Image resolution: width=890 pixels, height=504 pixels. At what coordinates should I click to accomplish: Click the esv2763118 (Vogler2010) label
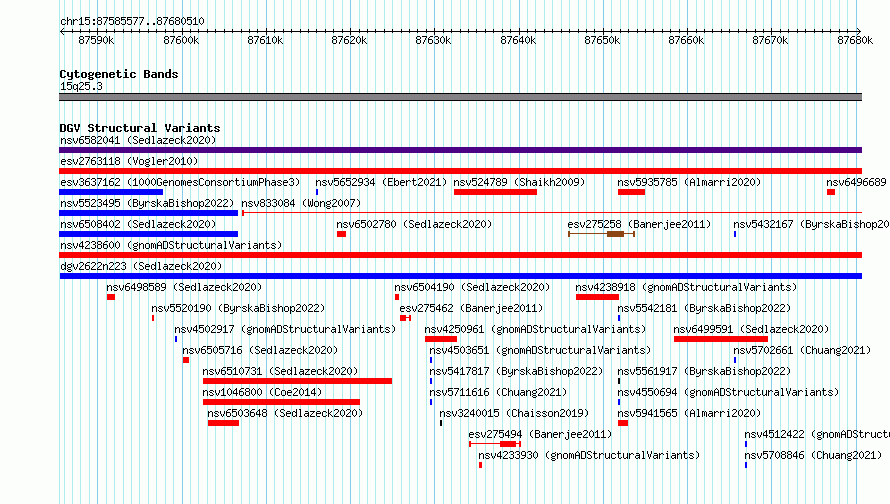pos(129,161)
